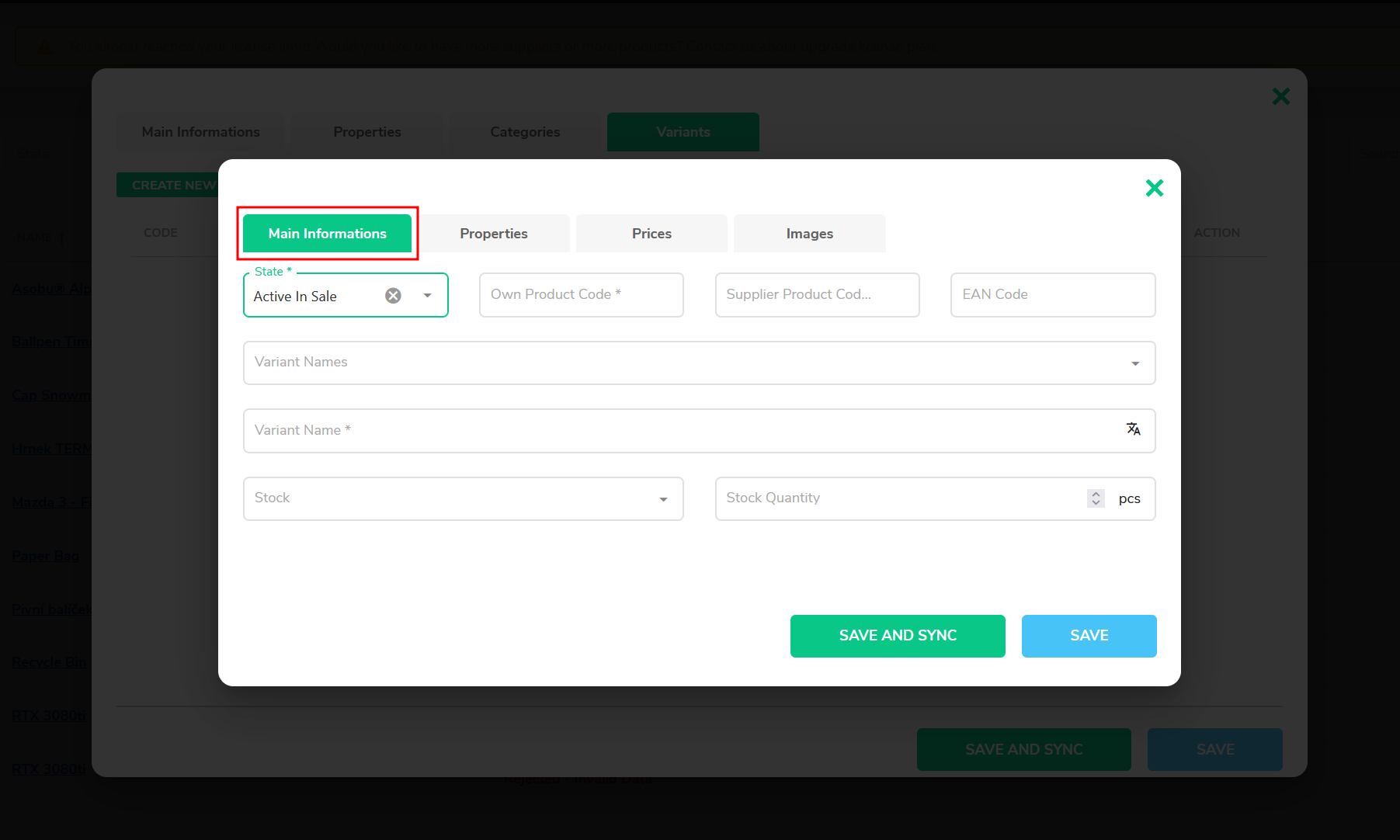Image resolution: width=1400 pixels, height=840 pixels.
Task: Select background Properties tab
Action: 367,132
